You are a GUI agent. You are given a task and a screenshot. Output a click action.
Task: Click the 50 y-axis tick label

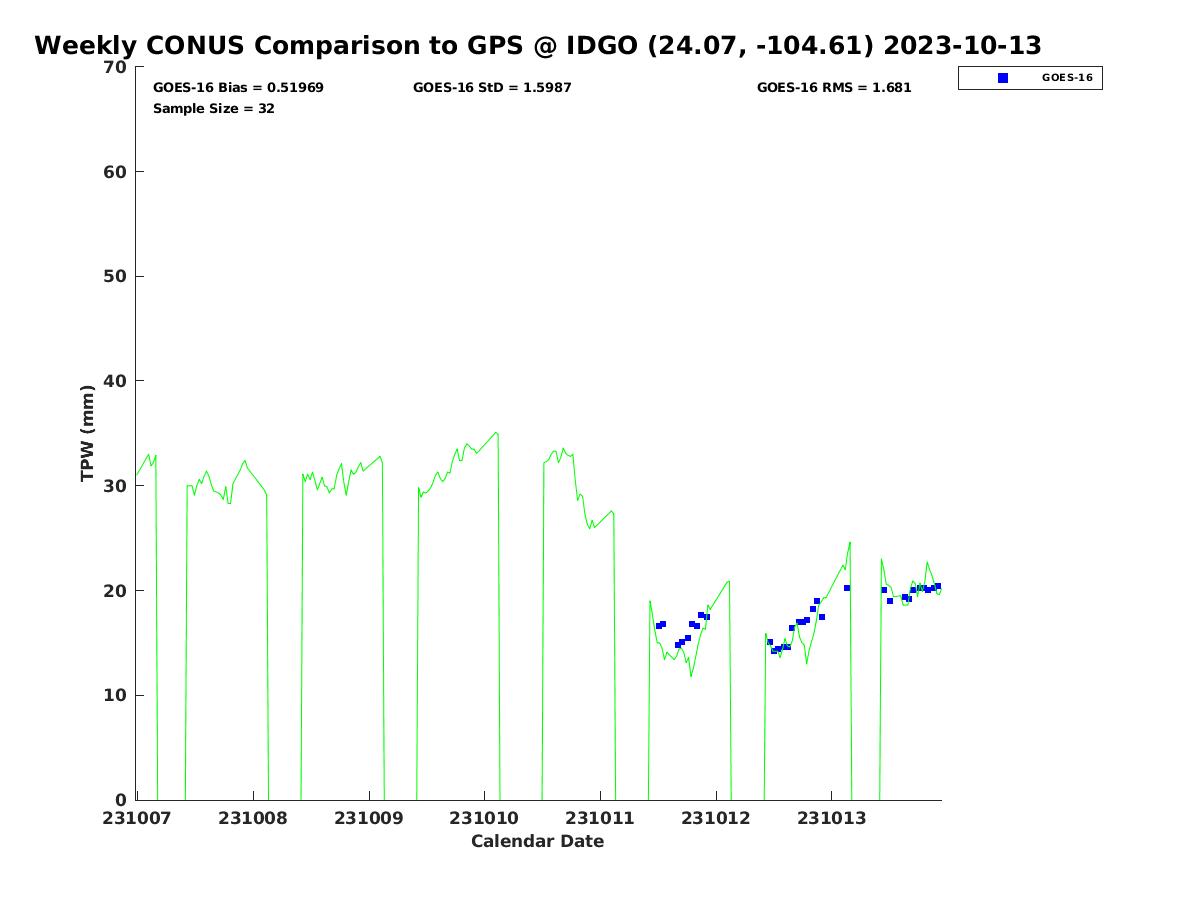click(116, 277)
